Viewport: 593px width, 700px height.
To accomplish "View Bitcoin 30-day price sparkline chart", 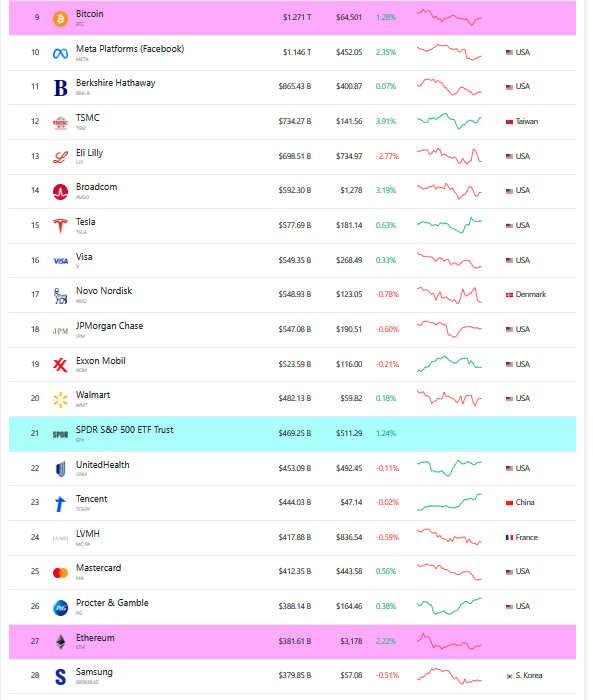I will coord(449,17).
